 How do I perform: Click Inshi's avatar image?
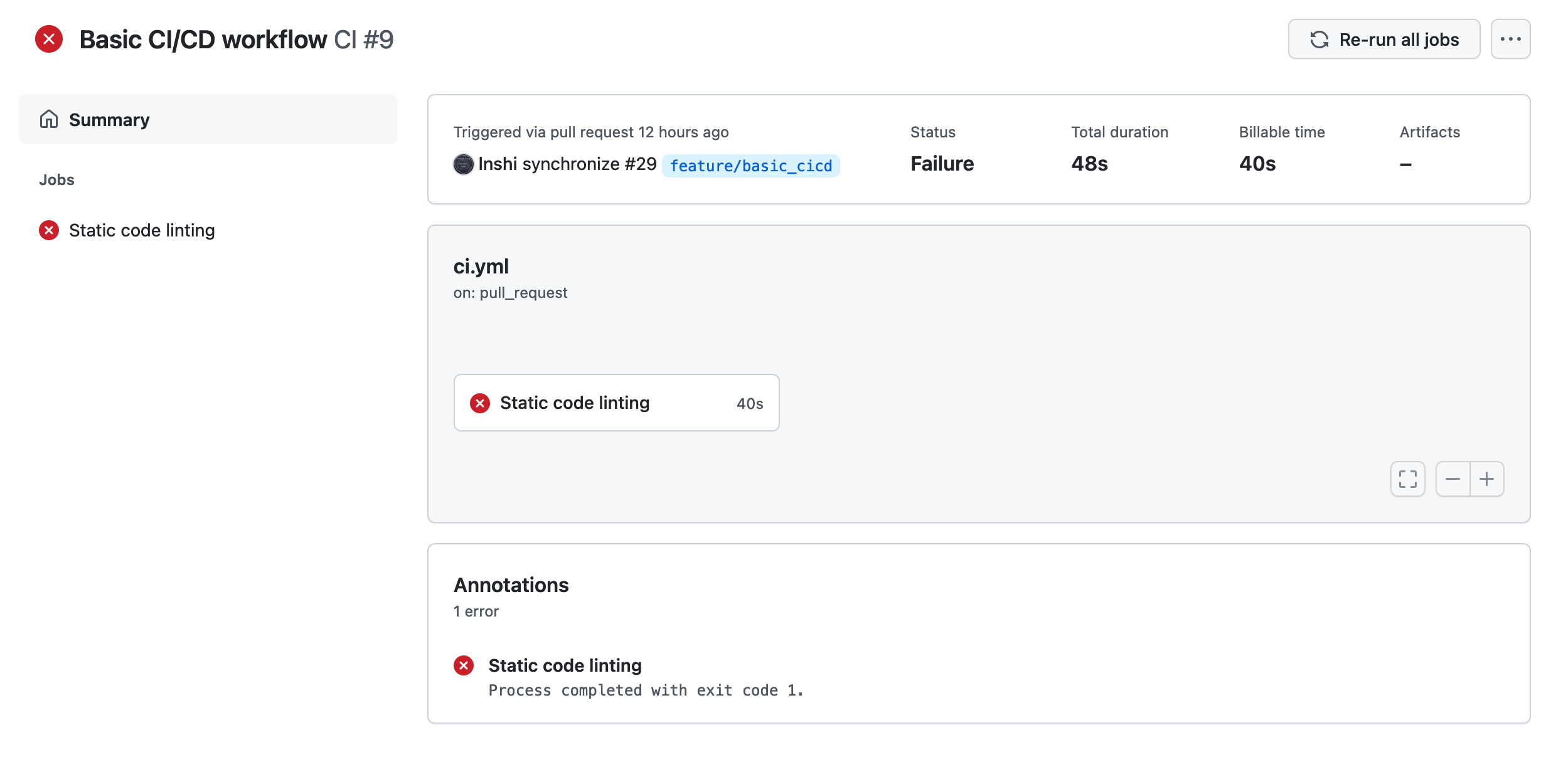pyautogui.click(x=463, y=164)
